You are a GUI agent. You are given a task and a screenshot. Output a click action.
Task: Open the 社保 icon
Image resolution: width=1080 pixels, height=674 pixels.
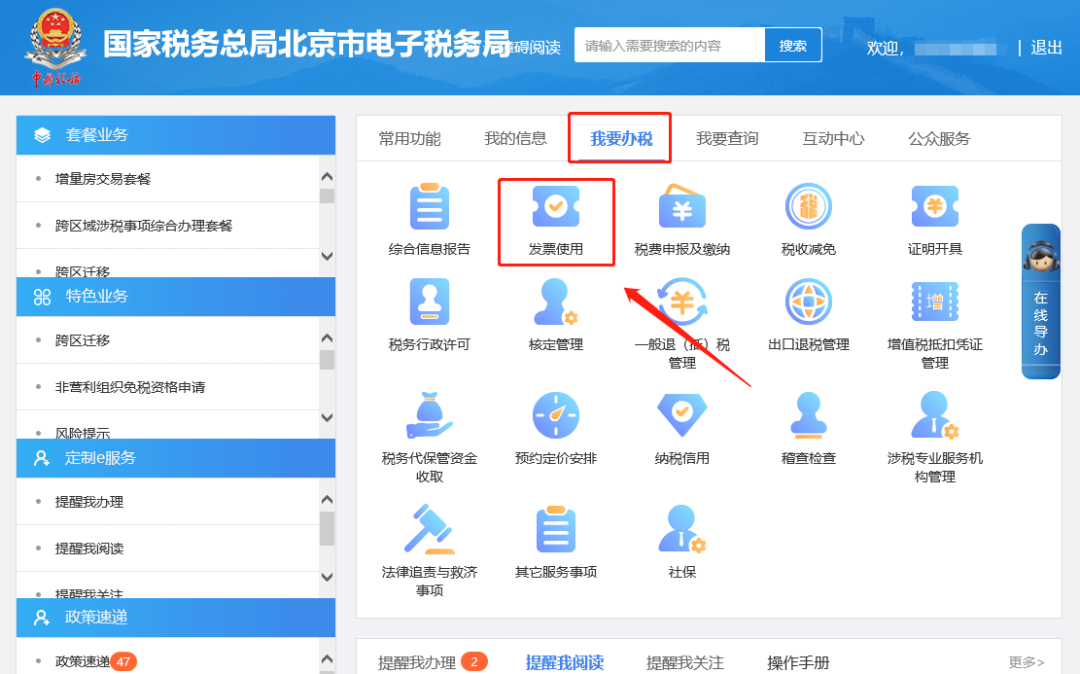point(682,529)
